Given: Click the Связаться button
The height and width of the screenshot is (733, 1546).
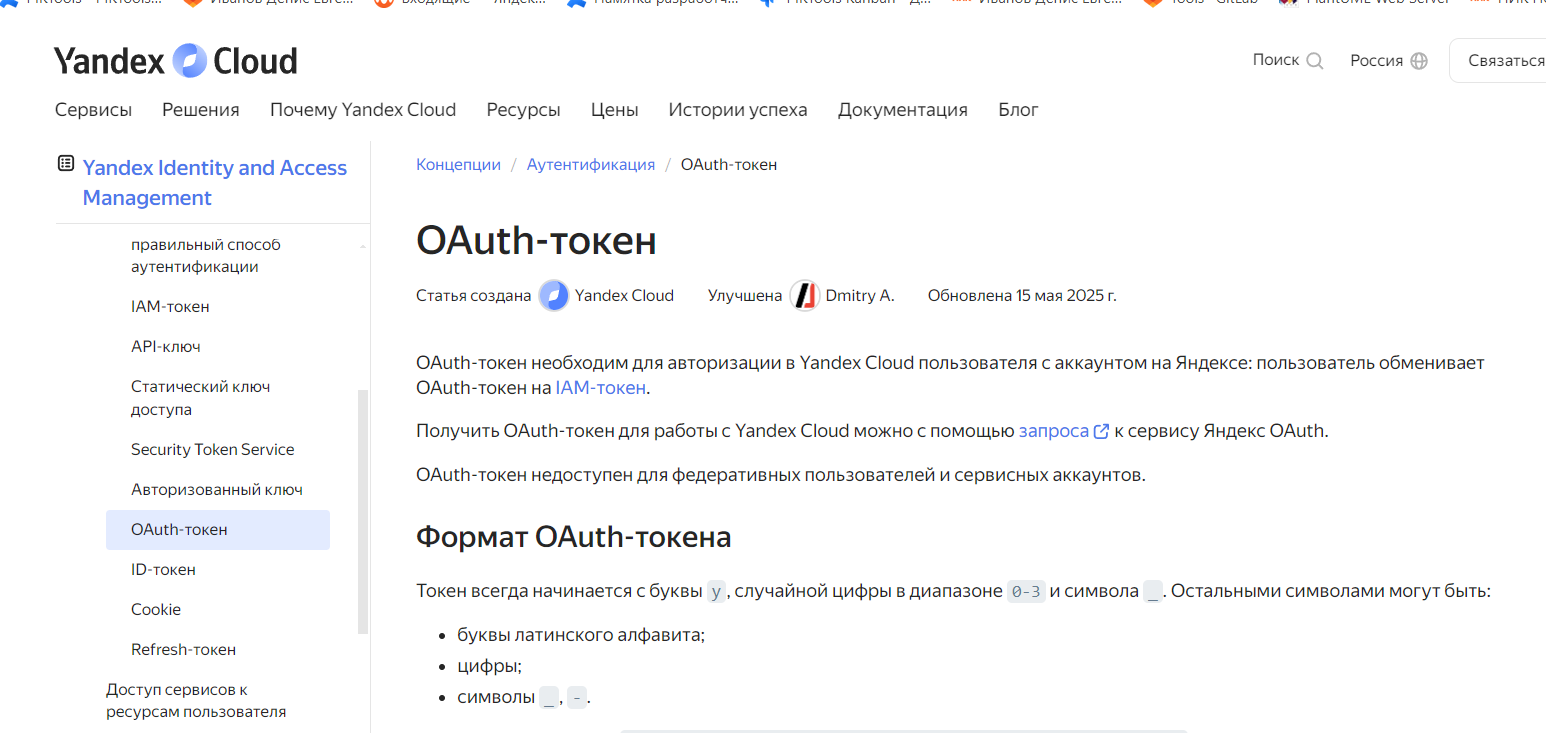Looking at the screenshot, I should 1498,61.
